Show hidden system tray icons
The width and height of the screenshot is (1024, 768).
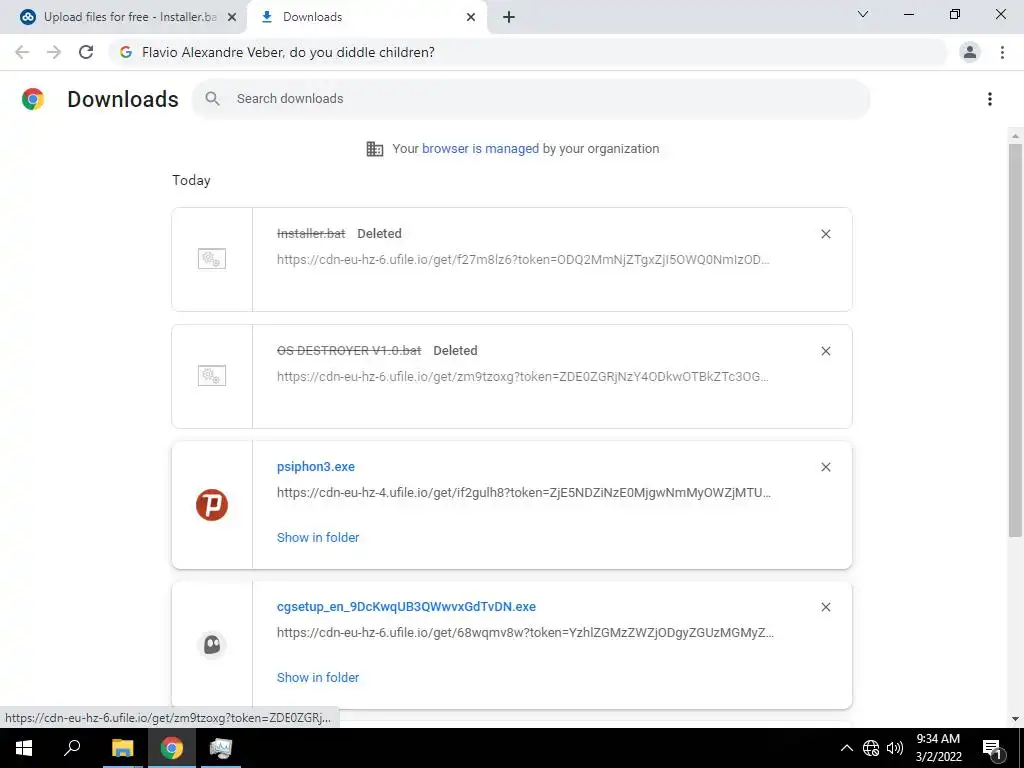point(846,748)
